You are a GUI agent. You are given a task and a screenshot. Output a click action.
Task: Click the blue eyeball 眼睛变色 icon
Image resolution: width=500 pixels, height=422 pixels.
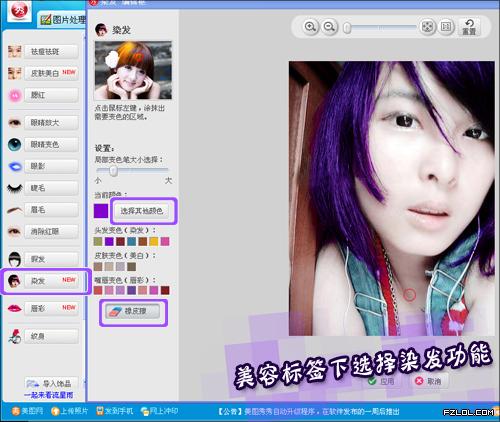click(x=15, y=144)
